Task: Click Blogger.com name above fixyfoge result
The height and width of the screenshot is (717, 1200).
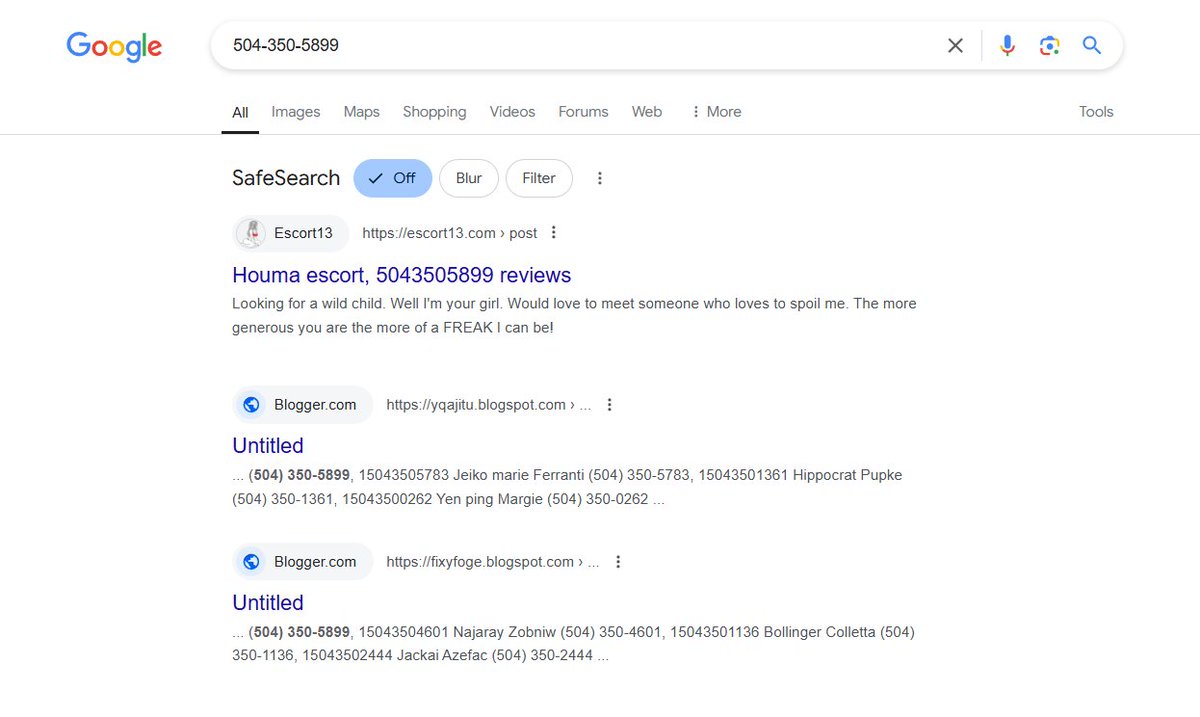Action: 315,562
